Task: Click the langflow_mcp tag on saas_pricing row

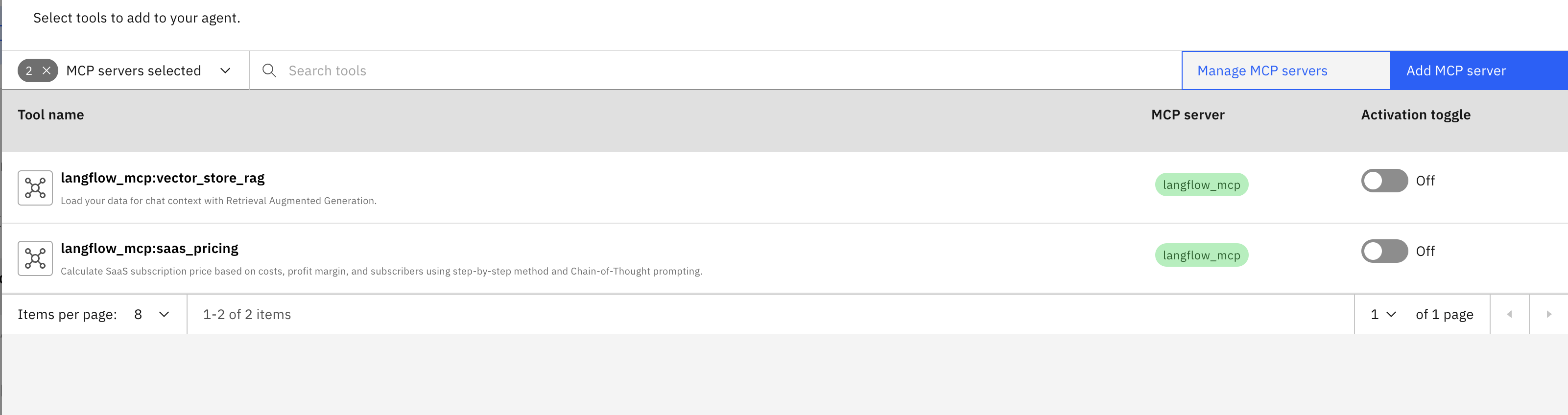Action: (1201, 255)
